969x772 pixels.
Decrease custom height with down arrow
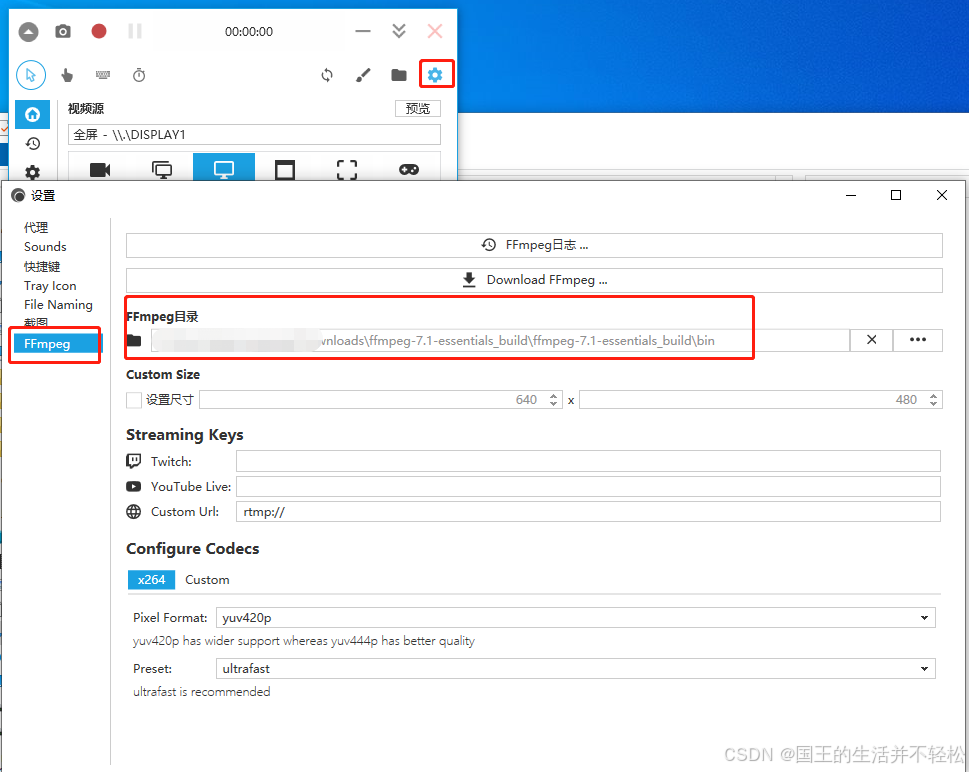tap(933, 404)
